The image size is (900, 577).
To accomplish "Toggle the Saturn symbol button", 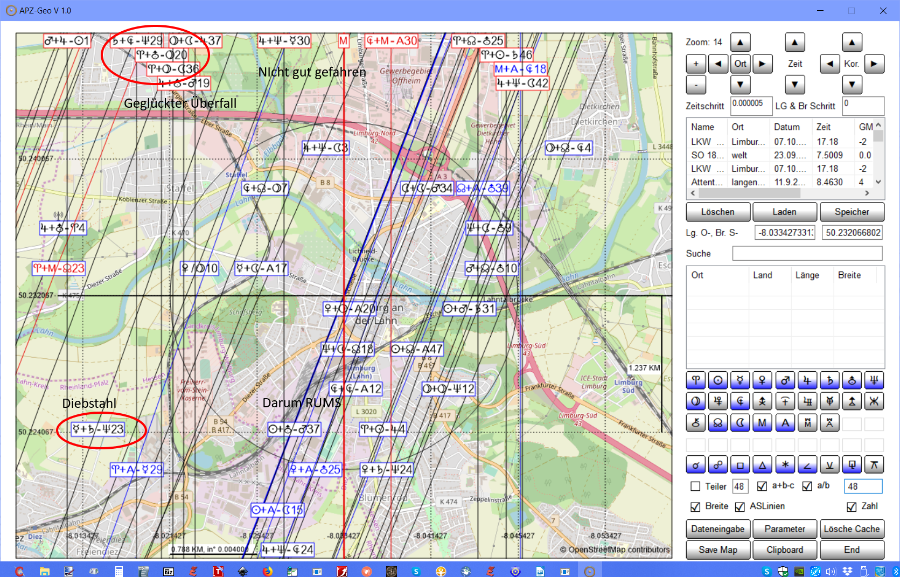I will coord(830,380).
